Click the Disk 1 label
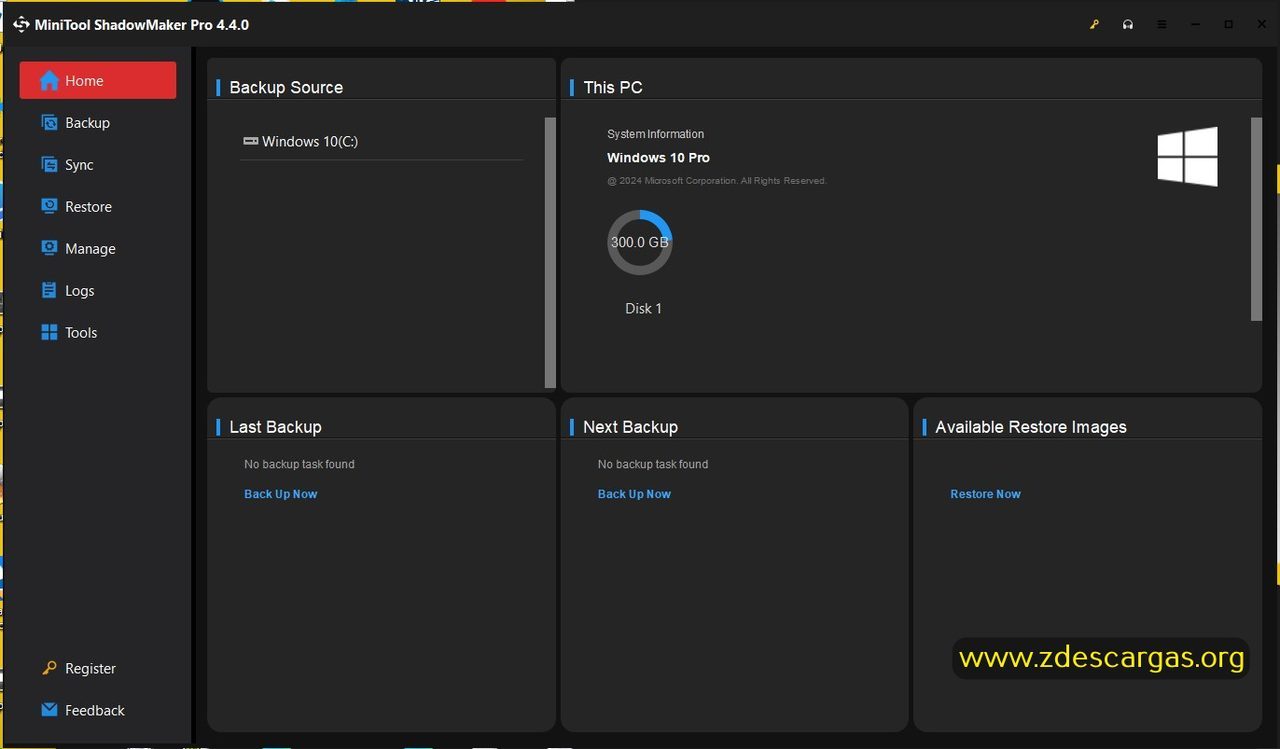The height and width of the screenshot is (749, 1280). point(644,309)
